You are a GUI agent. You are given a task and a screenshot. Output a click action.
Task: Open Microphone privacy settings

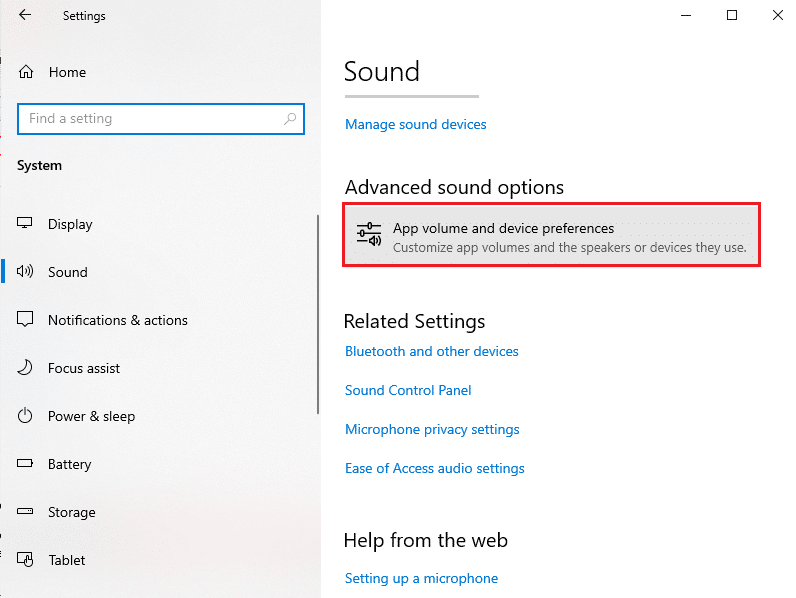coord(432,430)
